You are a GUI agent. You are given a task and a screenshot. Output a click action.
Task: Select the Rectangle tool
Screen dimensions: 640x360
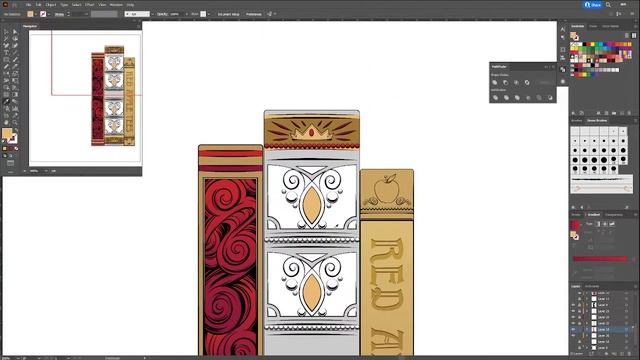(x=7, y=60)
